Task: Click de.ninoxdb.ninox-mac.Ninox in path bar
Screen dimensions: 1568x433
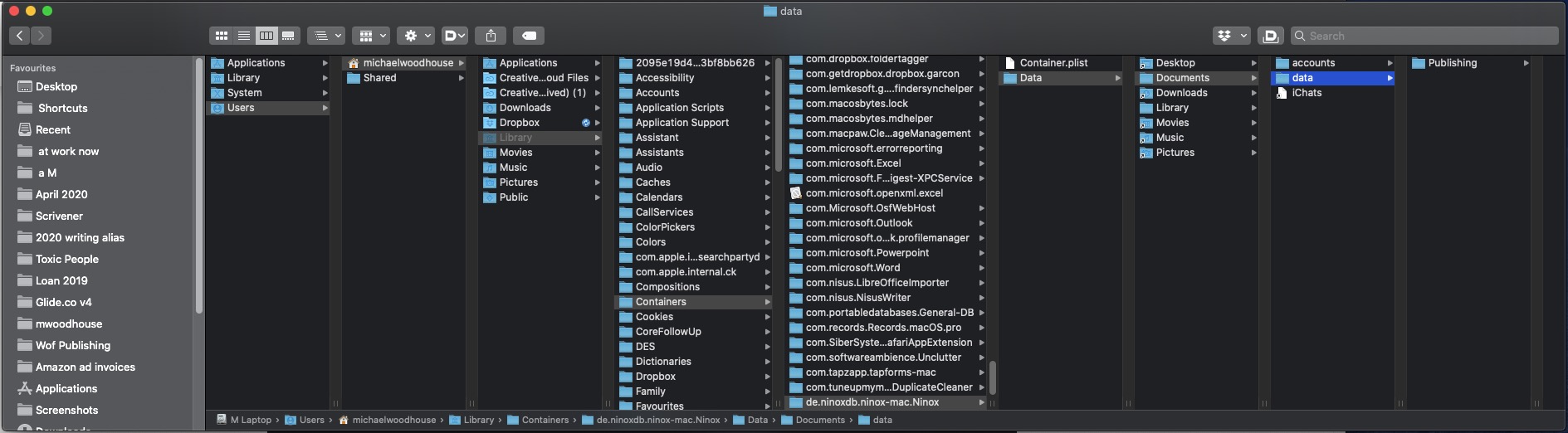Action: 651,420
